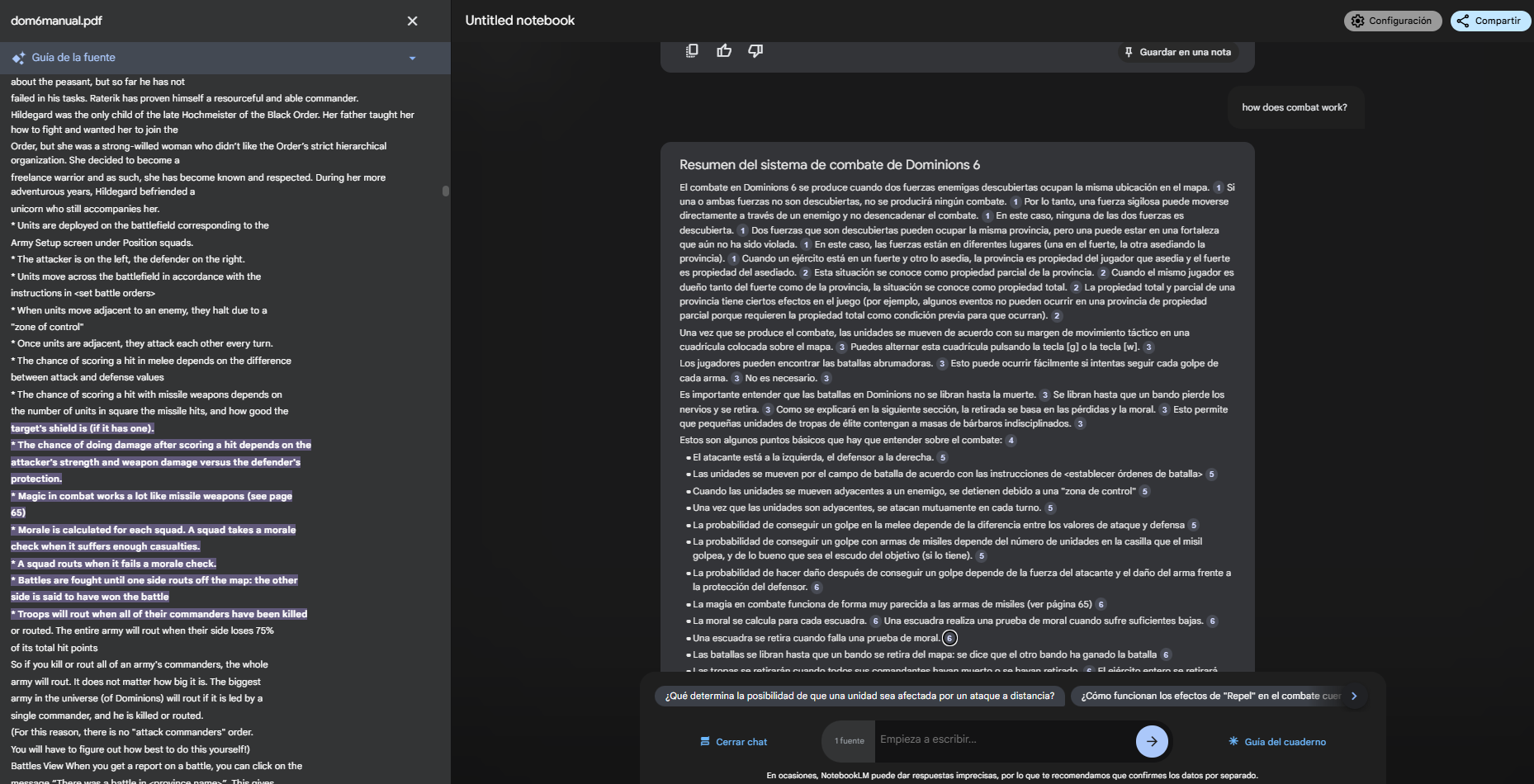The width and height of the screenshot is (1534, 784).
Task: Close the dom6manual.pdf source viewer
Action: click(412, 21)
